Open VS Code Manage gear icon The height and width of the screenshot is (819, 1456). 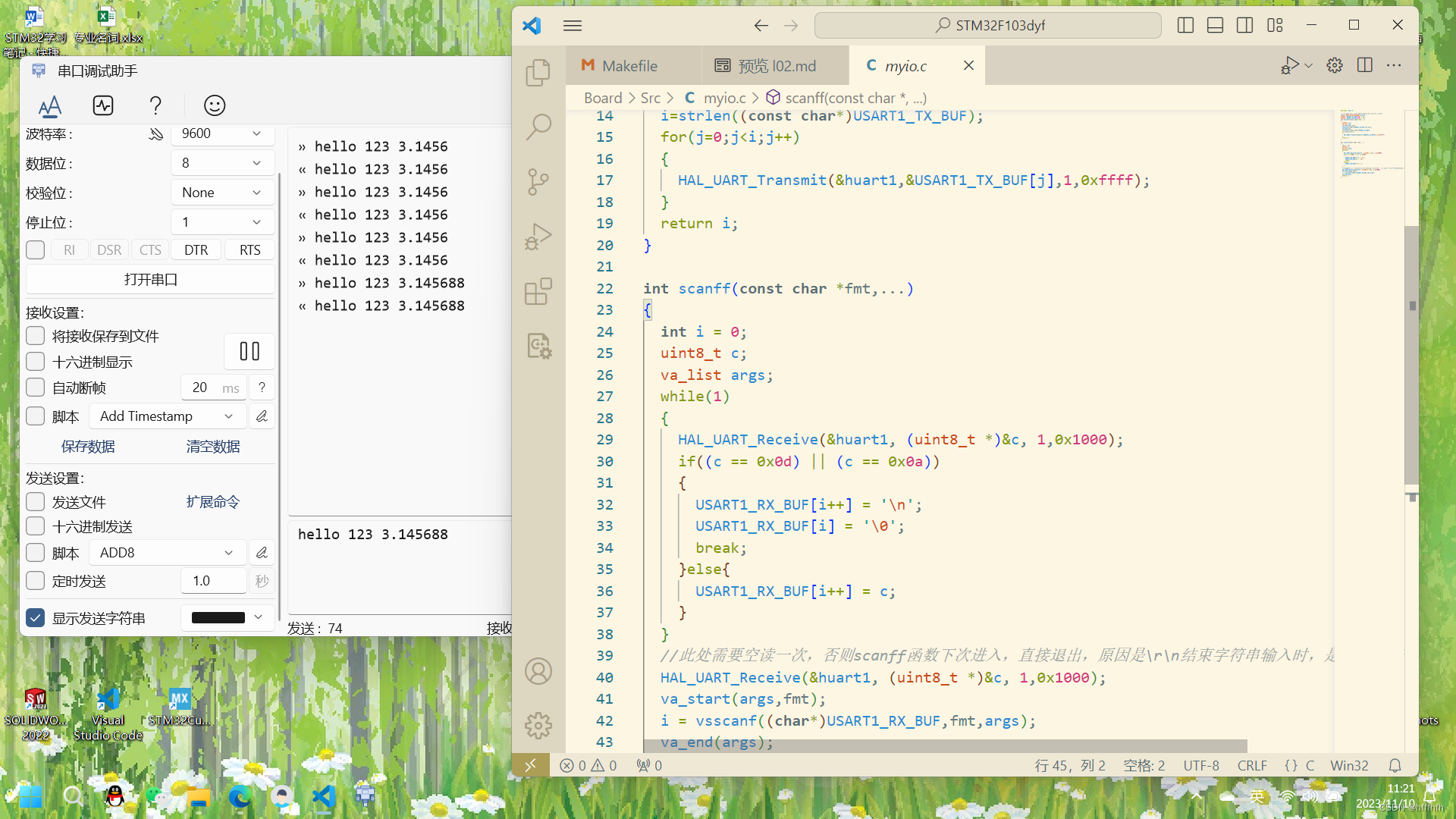click(x=538, y=726)
